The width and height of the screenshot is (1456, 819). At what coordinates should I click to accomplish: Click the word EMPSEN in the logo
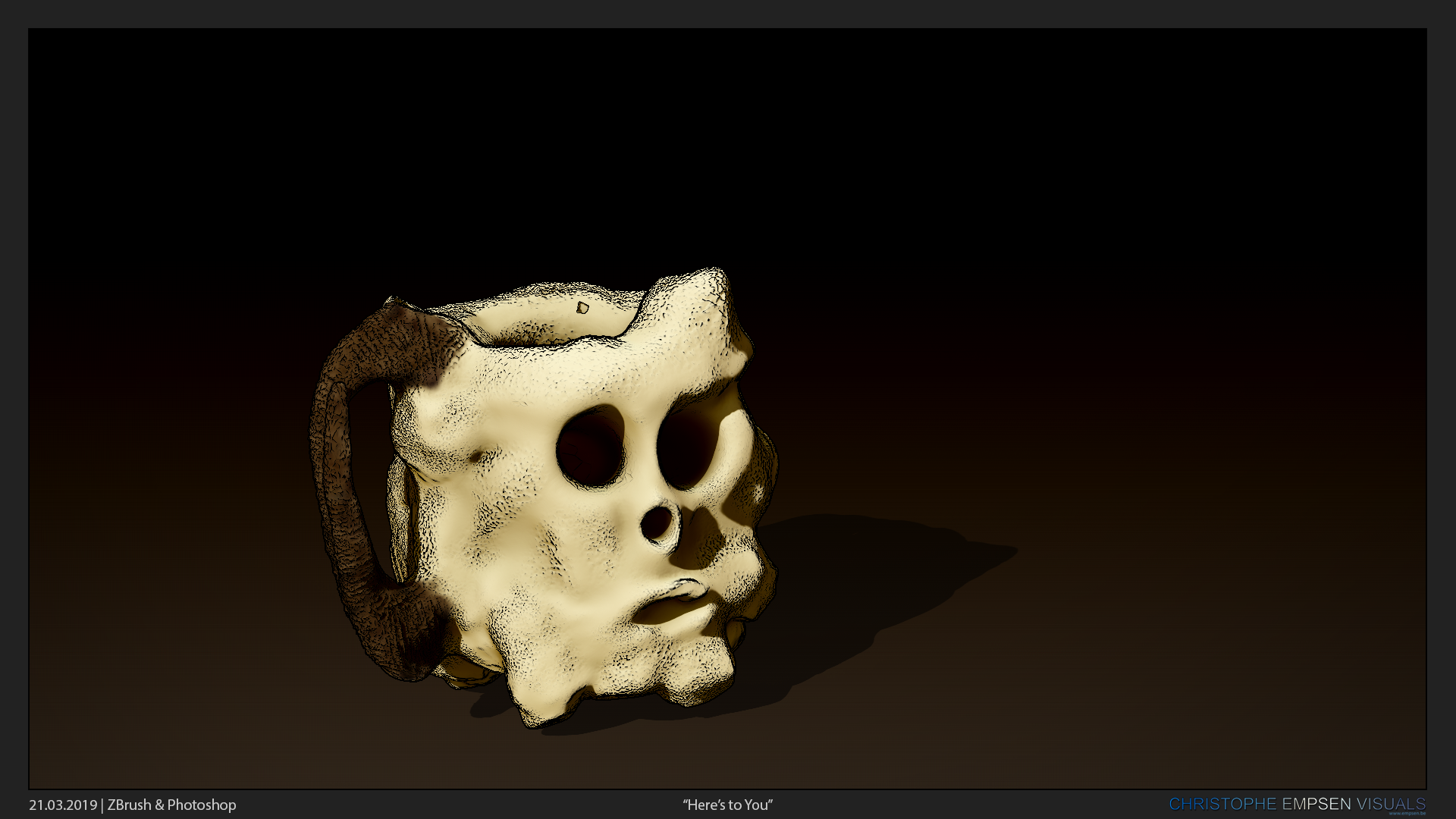1316,804
